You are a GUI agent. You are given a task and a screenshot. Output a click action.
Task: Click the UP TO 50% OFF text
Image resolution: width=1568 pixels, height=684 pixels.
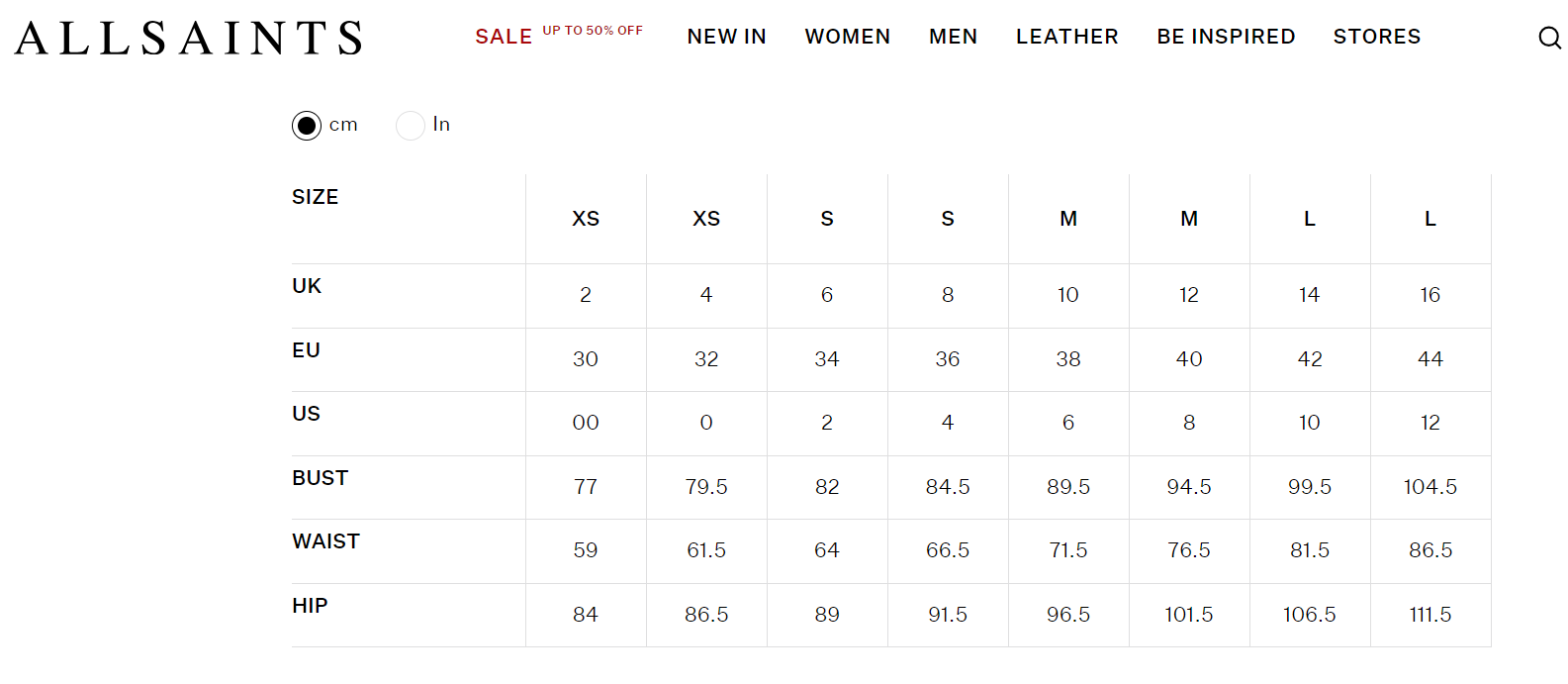point(593,31)
